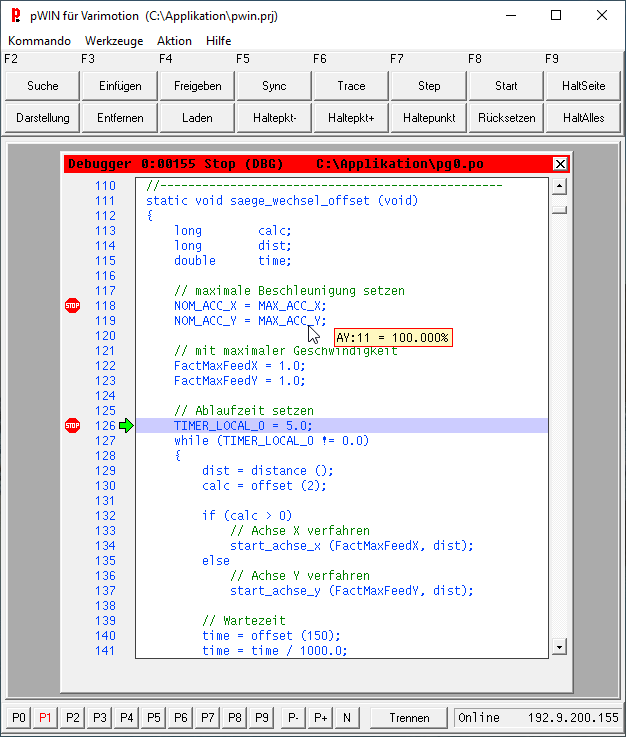Screen dimensions: 626x737
Task: Click the Sync button
Action: [x=274, y=86]
